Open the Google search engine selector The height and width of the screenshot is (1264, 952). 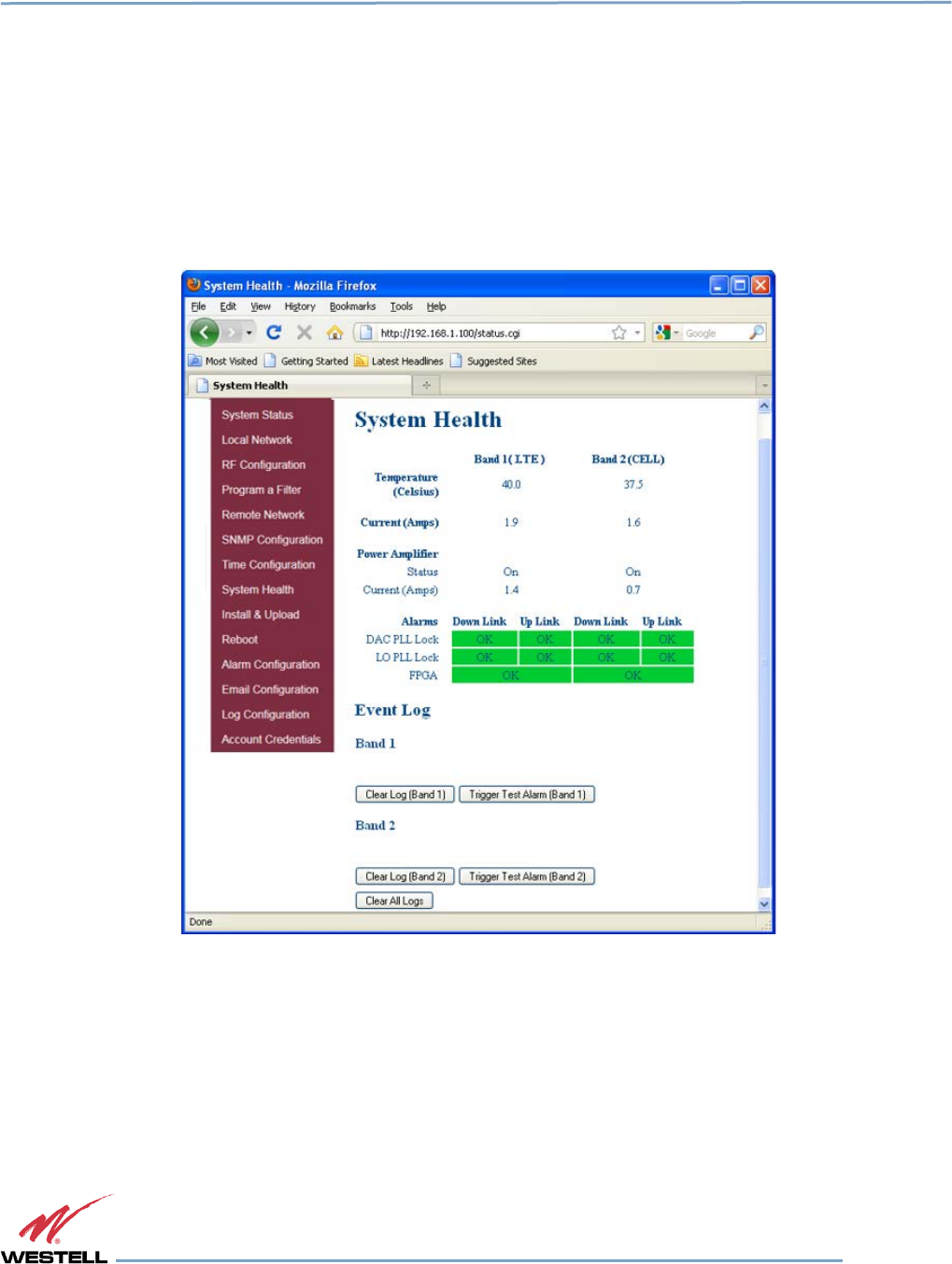666,333
